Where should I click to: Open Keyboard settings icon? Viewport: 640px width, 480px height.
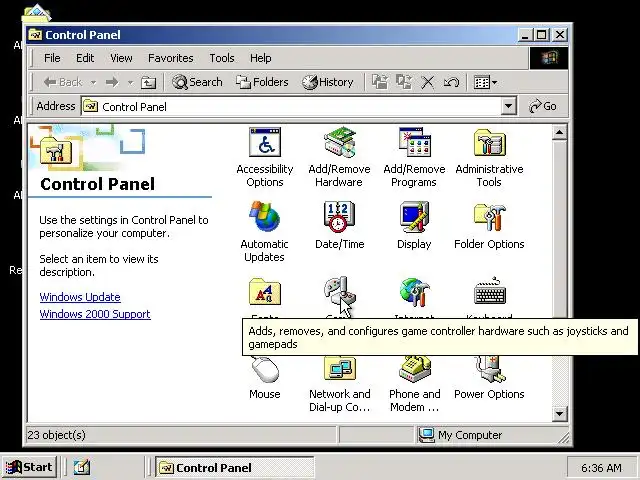(490, 291)
